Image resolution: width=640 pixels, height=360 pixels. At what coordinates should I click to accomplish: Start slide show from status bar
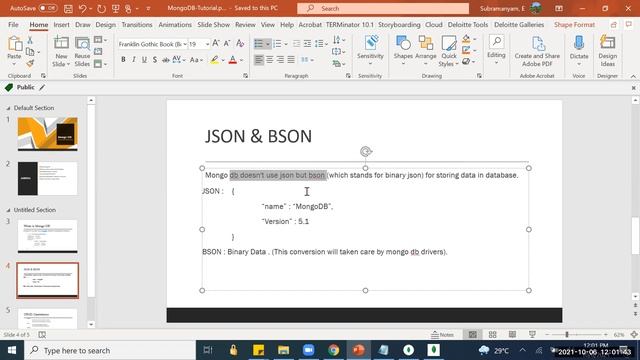tap(532, 335)
